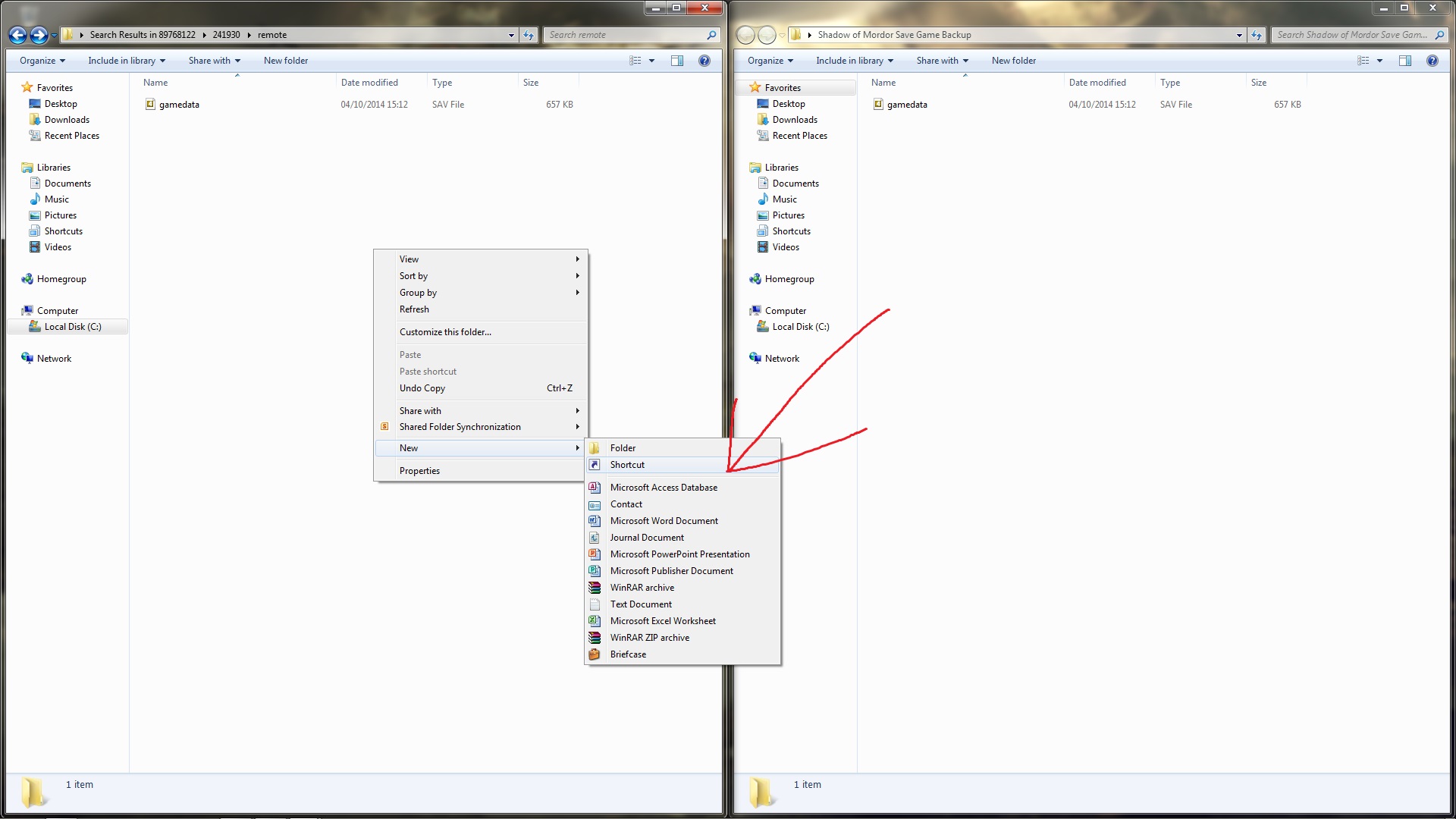Viewport: 1456px width, 819px height.
Task: Select WinRAR ZIP archive entry
Action: tap(649, 638)
